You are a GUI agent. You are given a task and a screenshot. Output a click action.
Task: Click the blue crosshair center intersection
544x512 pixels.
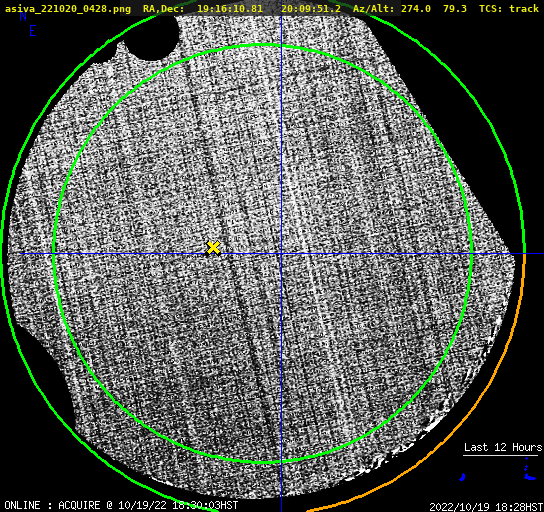pos(281,254)
